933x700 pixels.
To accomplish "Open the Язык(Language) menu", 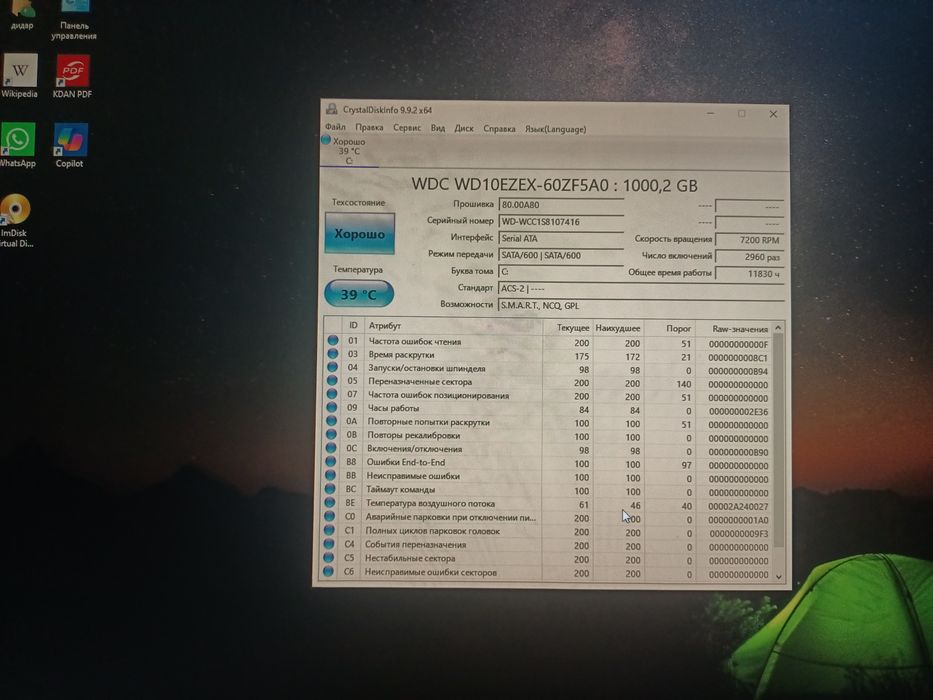I will [x=555, y=129].
